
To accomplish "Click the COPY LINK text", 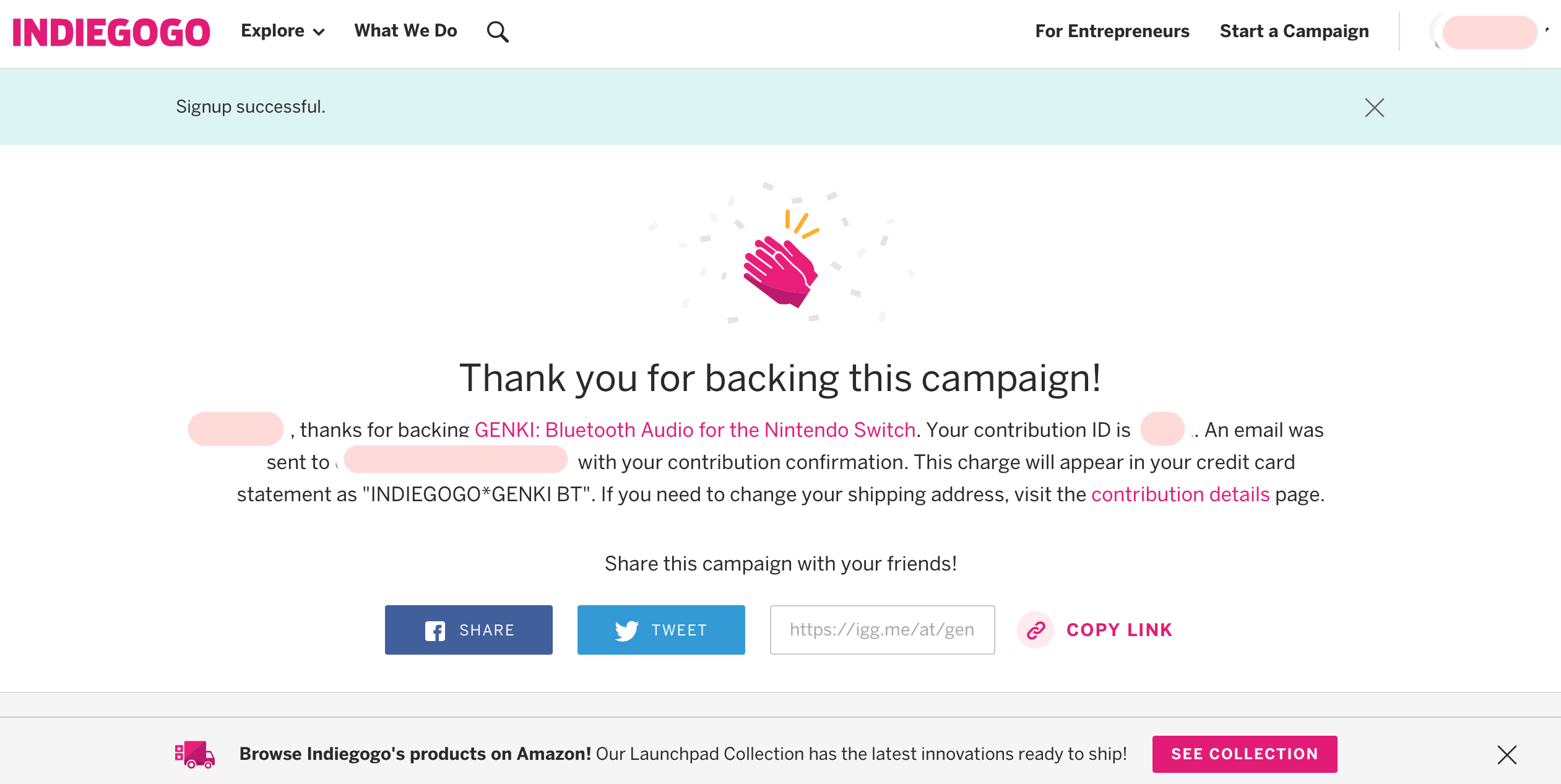I will (x=1119, y=630).
